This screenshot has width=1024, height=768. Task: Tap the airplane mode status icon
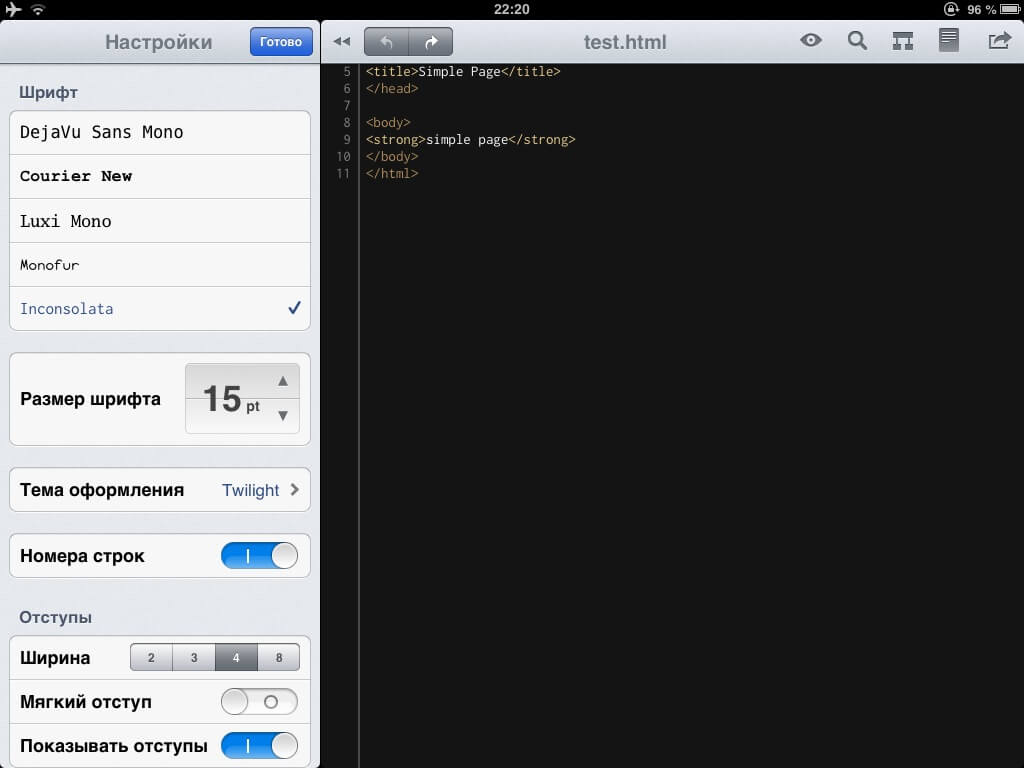click(13, 9)
